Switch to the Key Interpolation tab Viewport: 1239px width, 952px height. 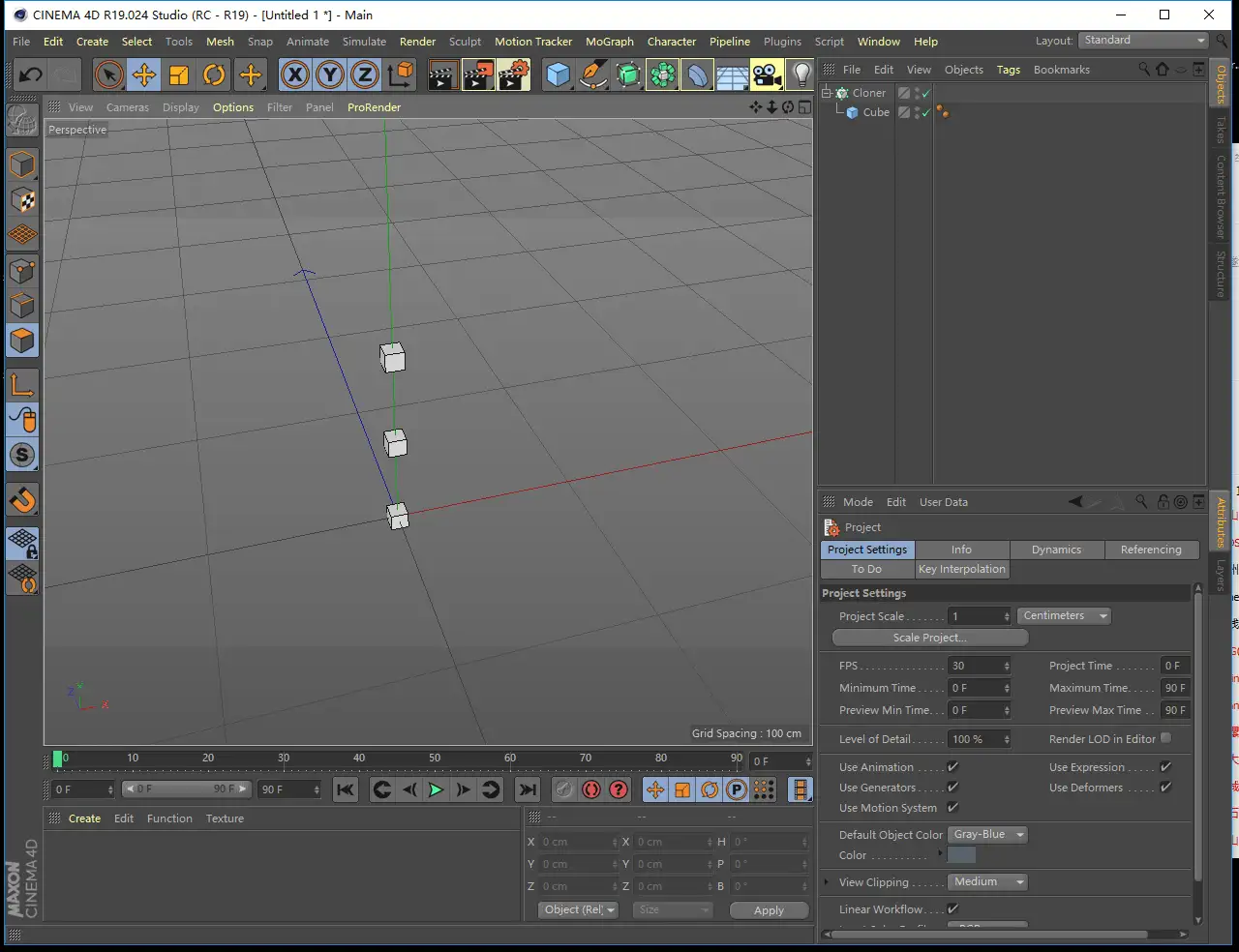tap(962, 569)
